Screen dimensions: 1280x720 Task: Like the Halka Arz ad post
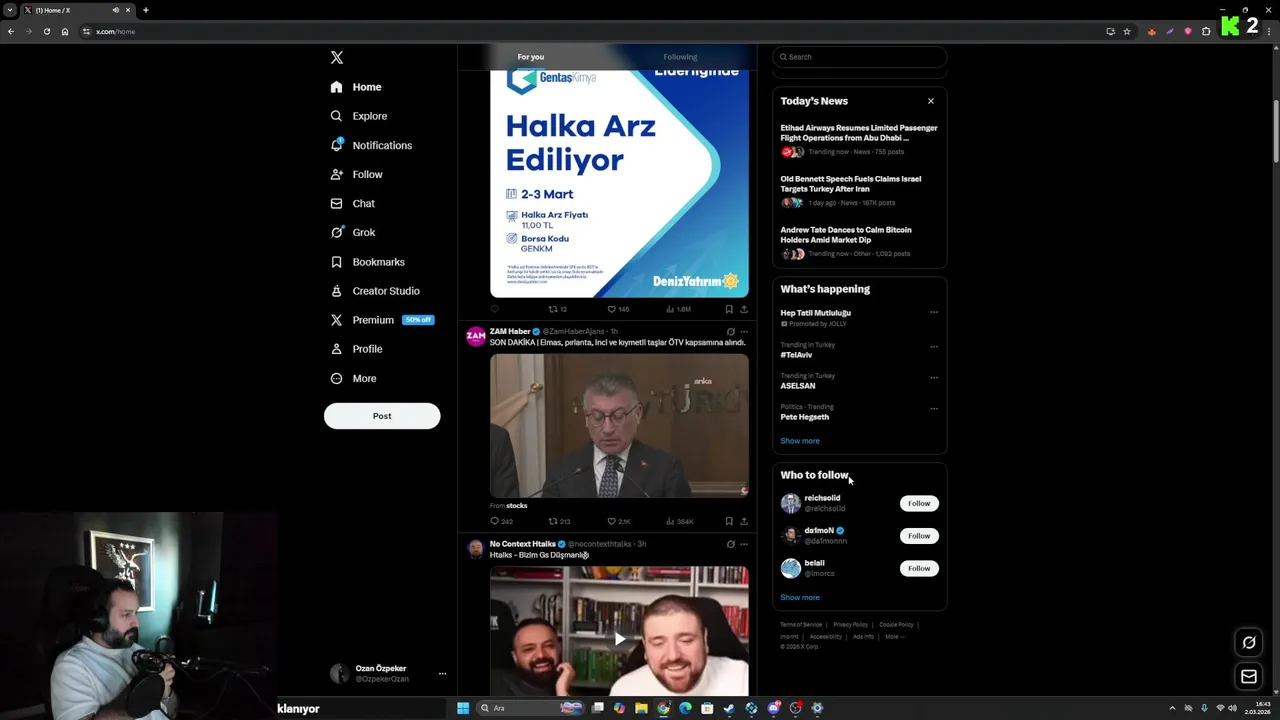pos(618,309)
